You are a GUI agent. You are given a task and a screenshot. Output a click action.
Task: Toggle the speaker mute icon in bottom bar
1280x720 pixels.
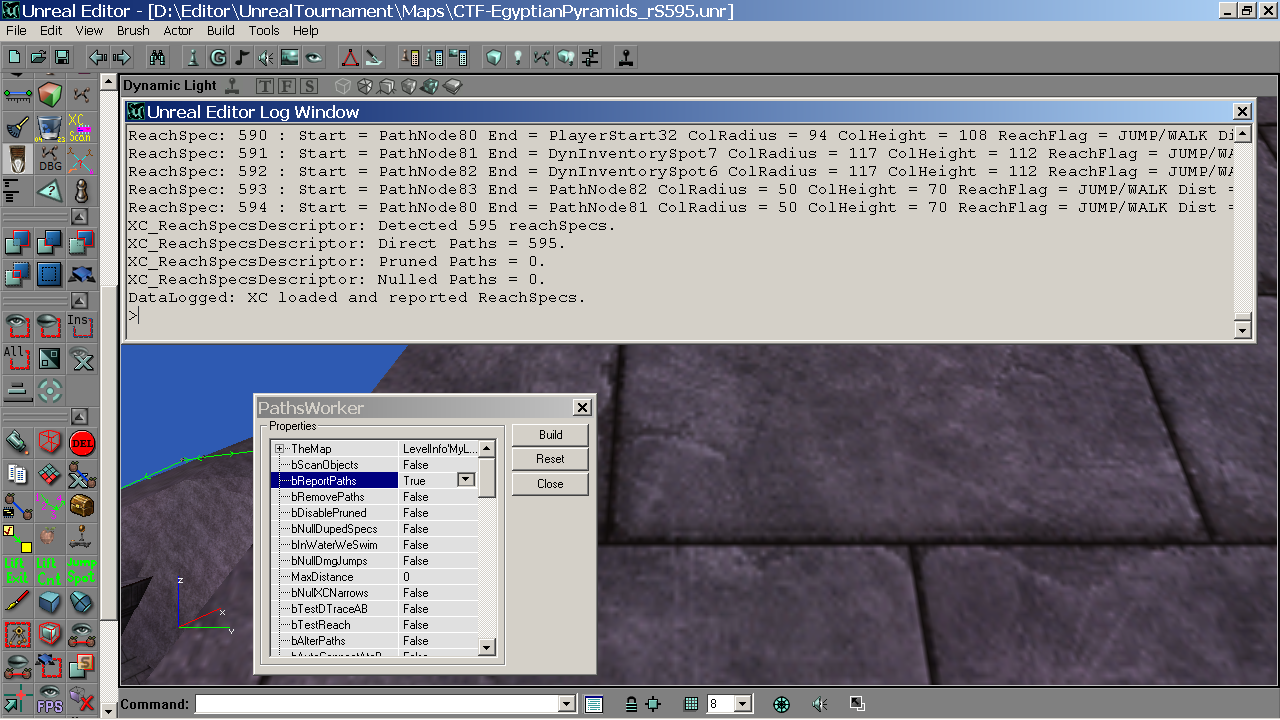click(820, 704)
